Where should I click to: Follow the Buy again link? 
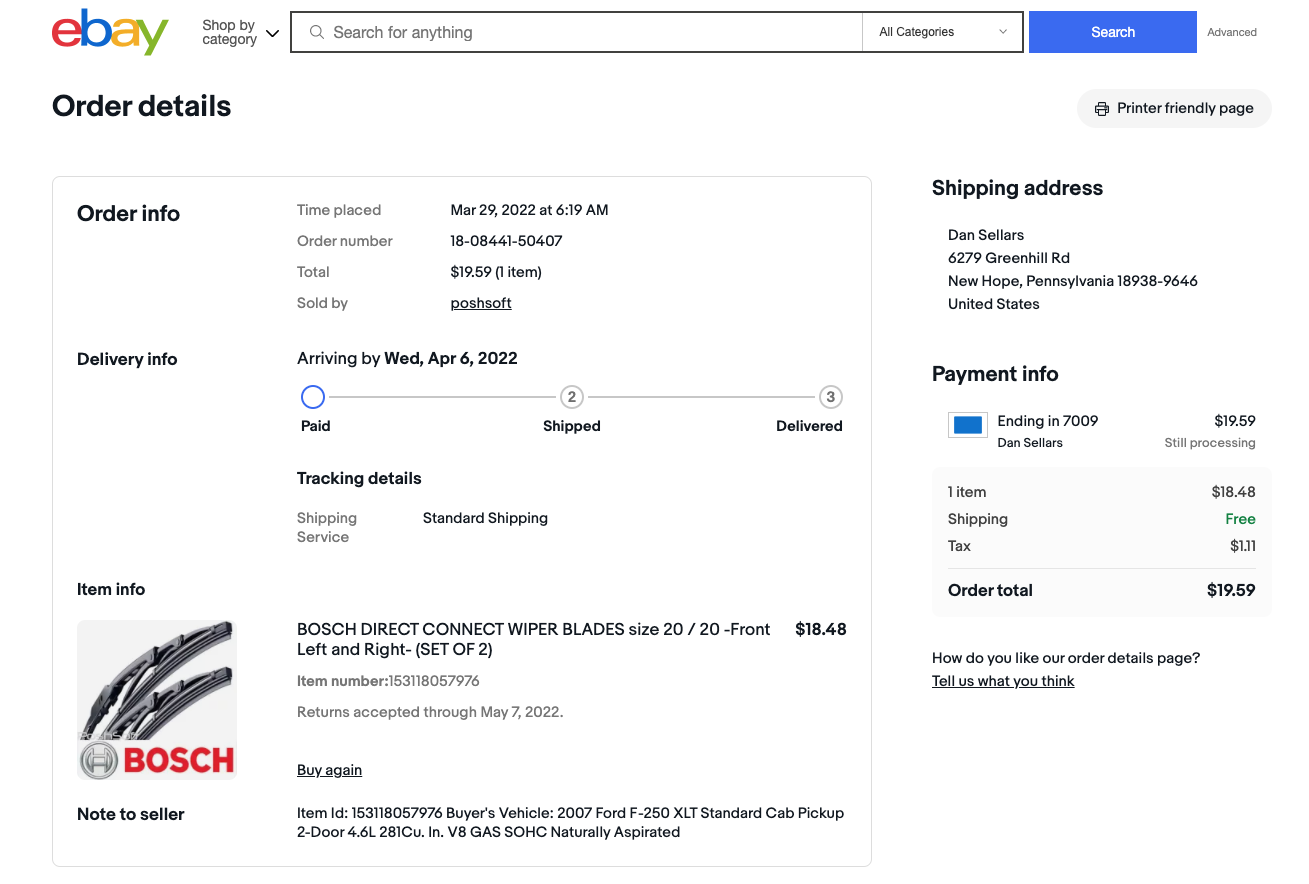[329, 770]
